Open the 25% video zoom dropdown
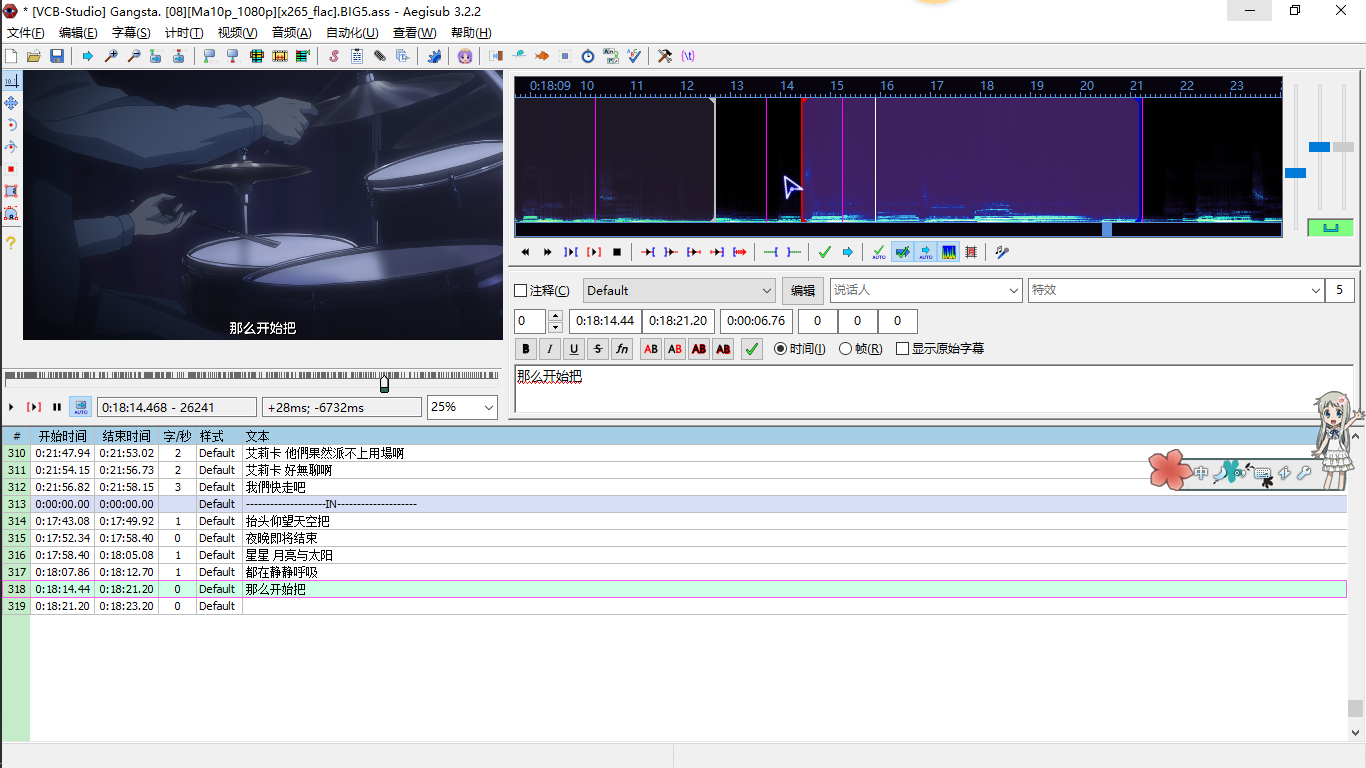 point(462,407)
